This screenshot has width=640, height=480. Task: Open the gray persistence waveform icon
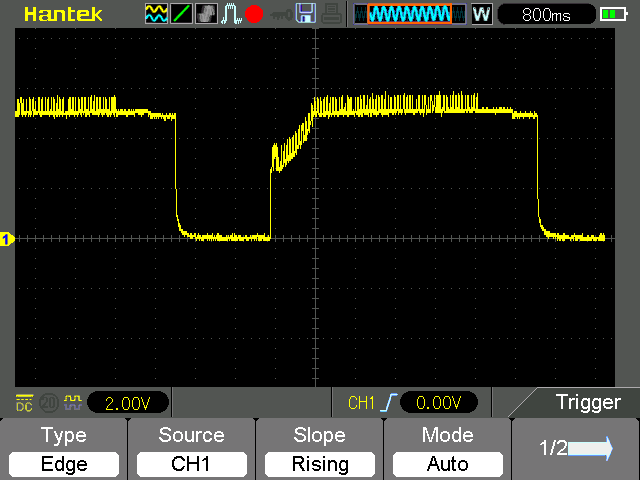point(207,13)
